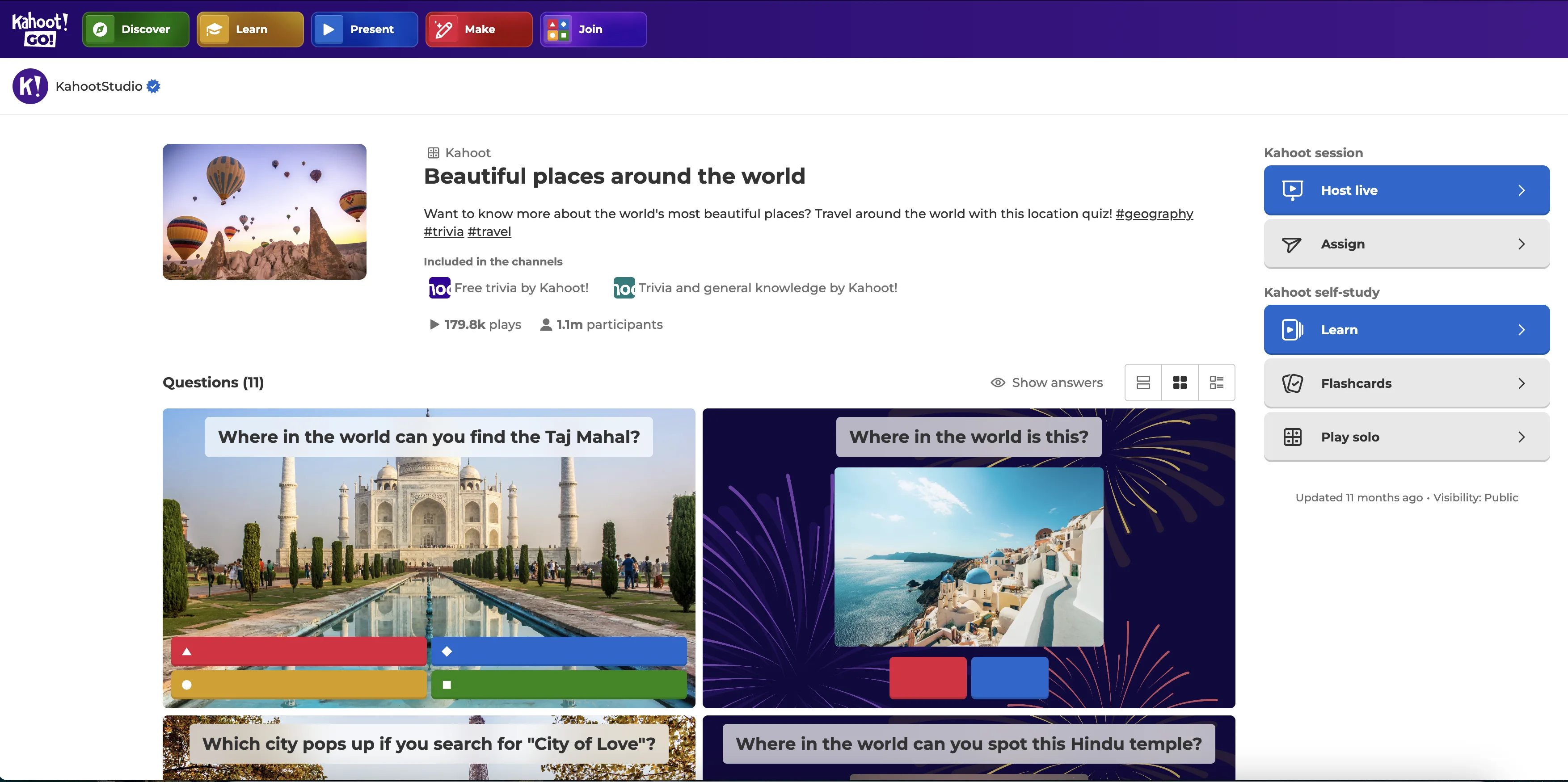The image size is (1568, 782).
Task: Expand the Learn self-study chevron
Action: pyautogui.click(x=1522, y=329)
